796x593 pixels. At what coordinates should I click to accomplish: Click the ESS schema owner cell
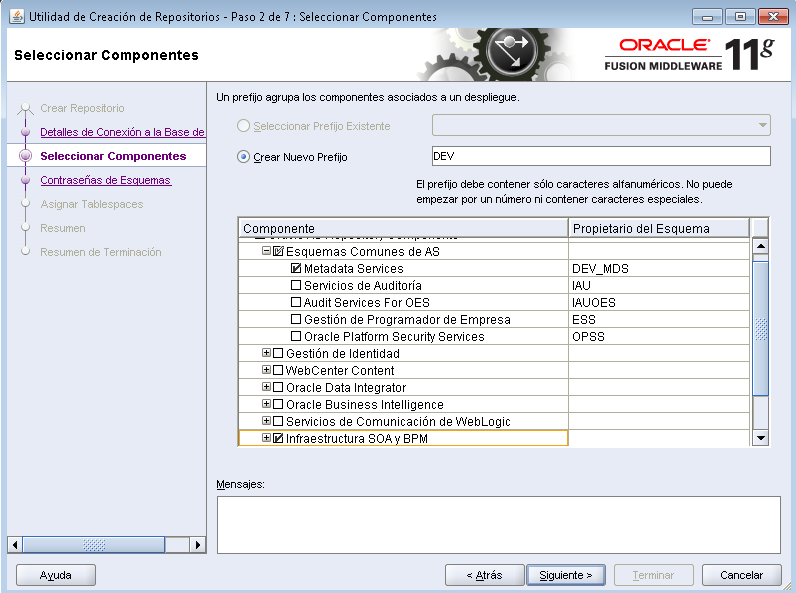coord(658,319)
